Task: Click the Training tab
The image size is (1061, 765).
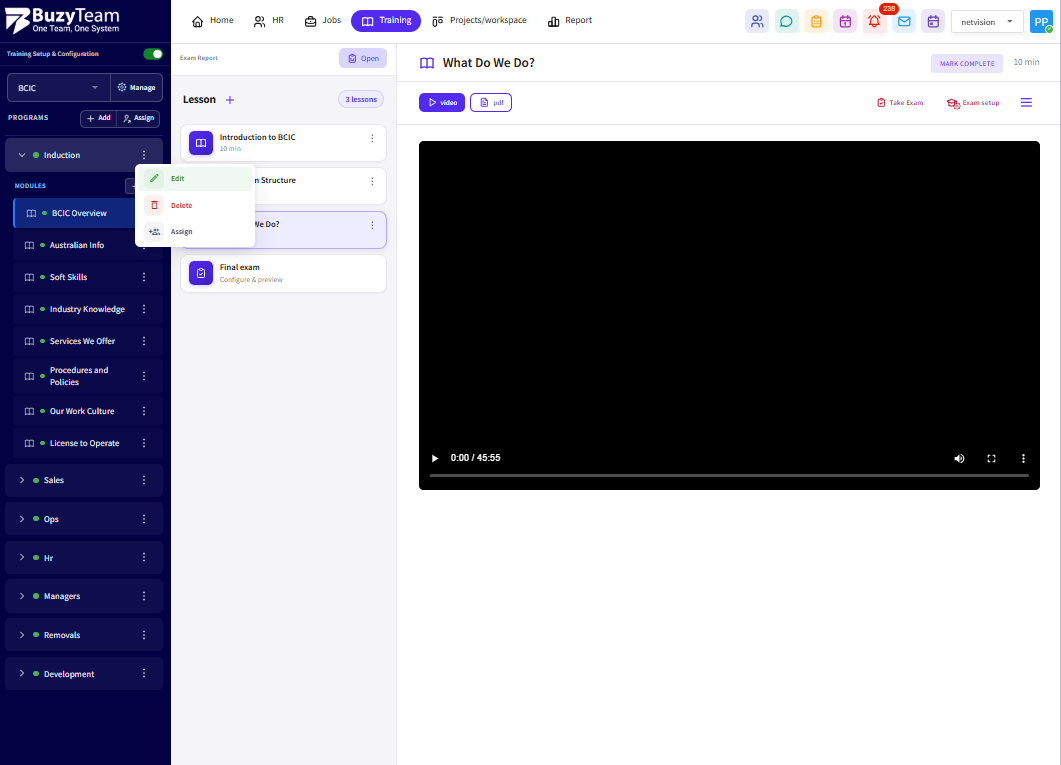Action: click(386, 21)
